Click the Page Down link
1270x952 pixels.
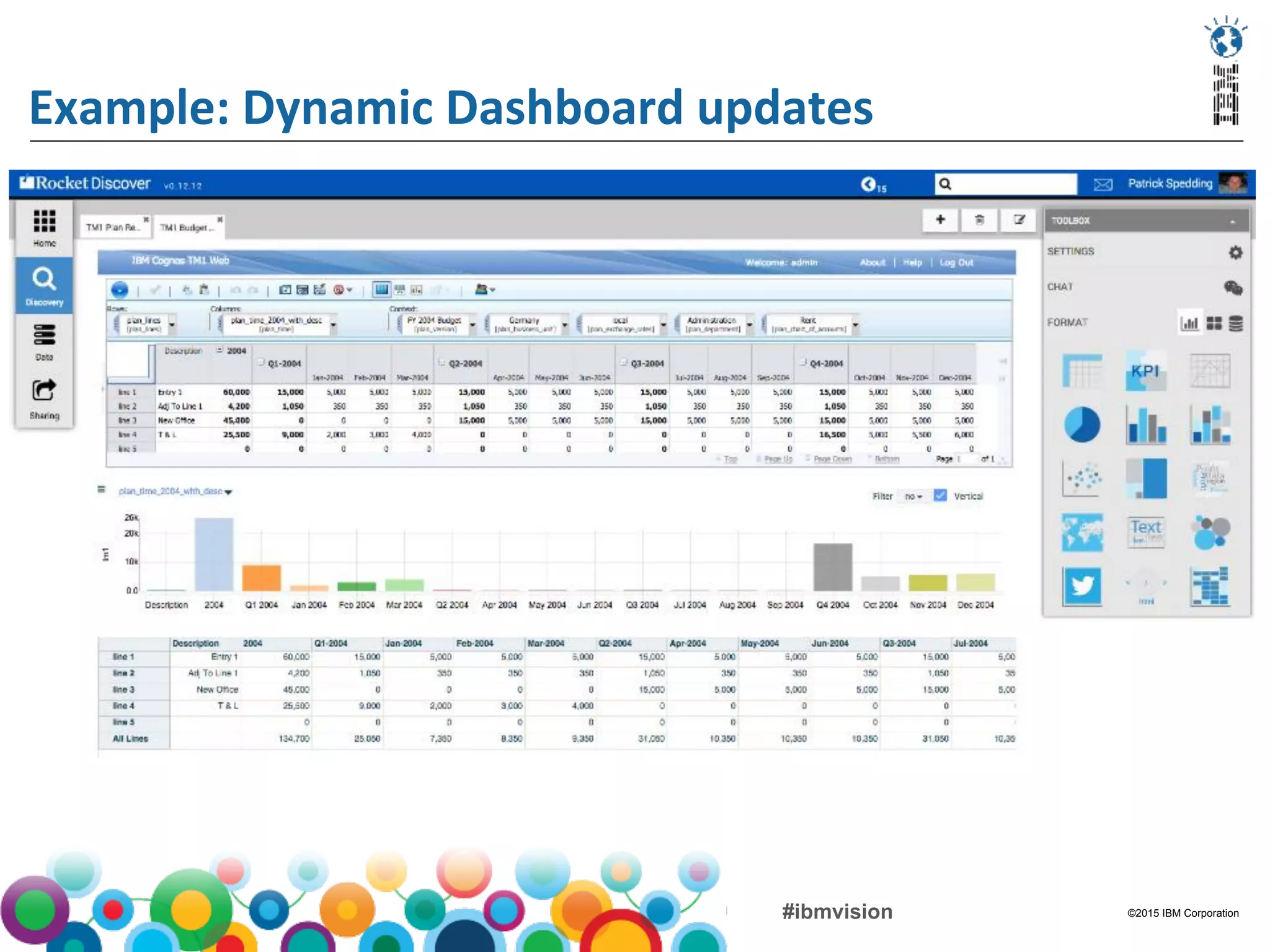point(832,459)
